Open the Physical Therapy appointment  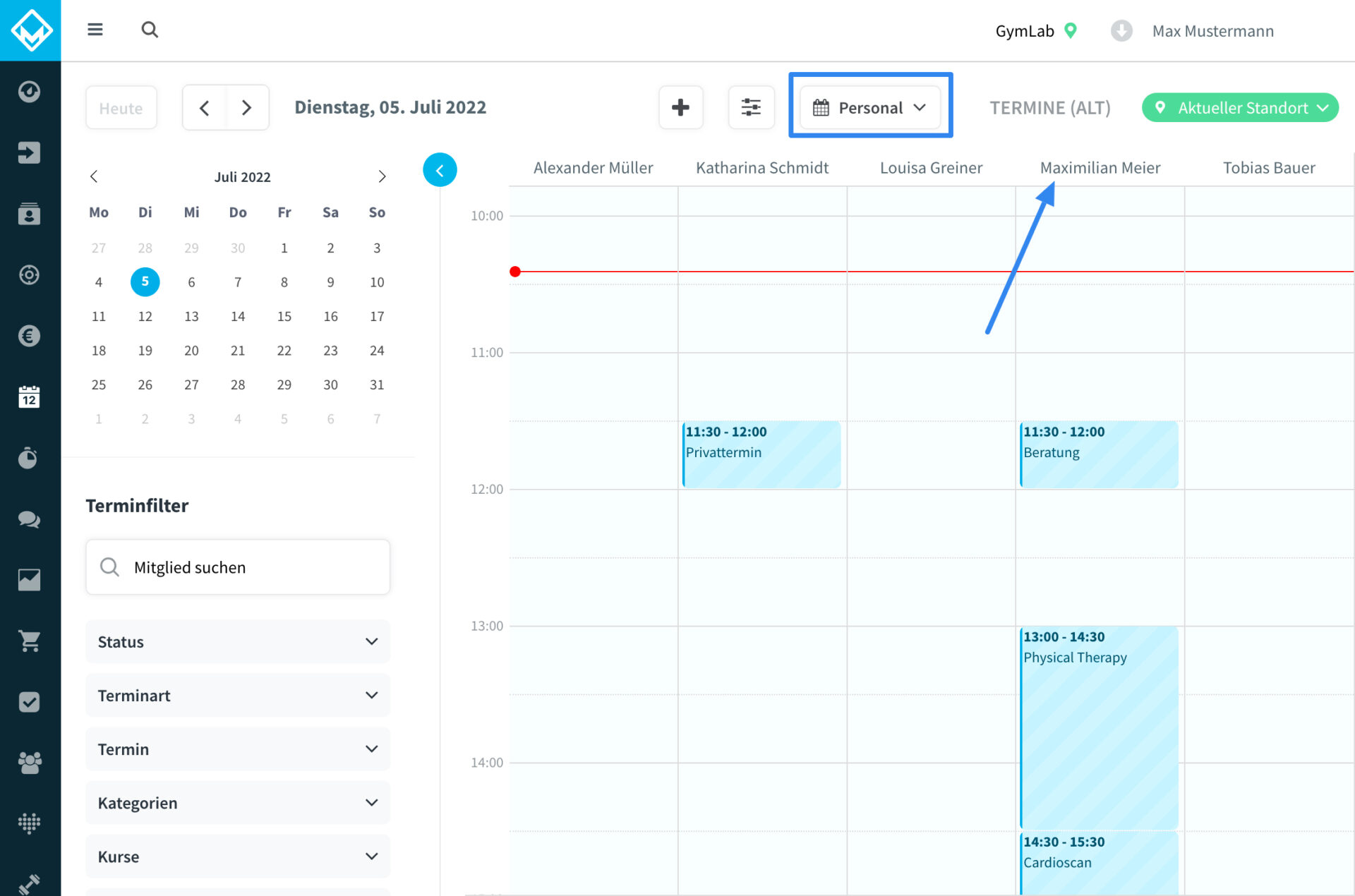click(x=1099, y=727)
